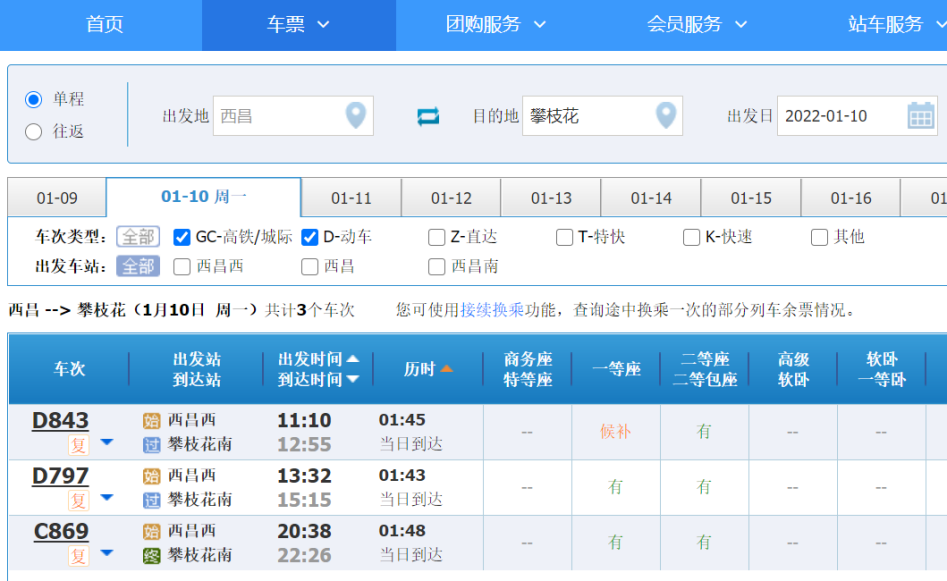The height and width of the screenshot is (581, 947).
Task: Enable the K-快速 train type checkbox
Action: point(691,238)
